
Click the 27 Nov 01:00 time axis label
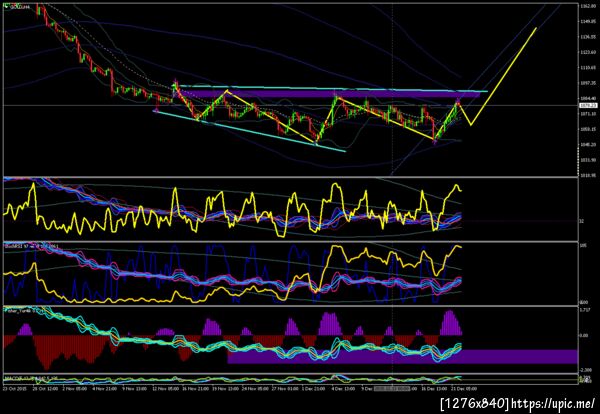tap(283, 388)
